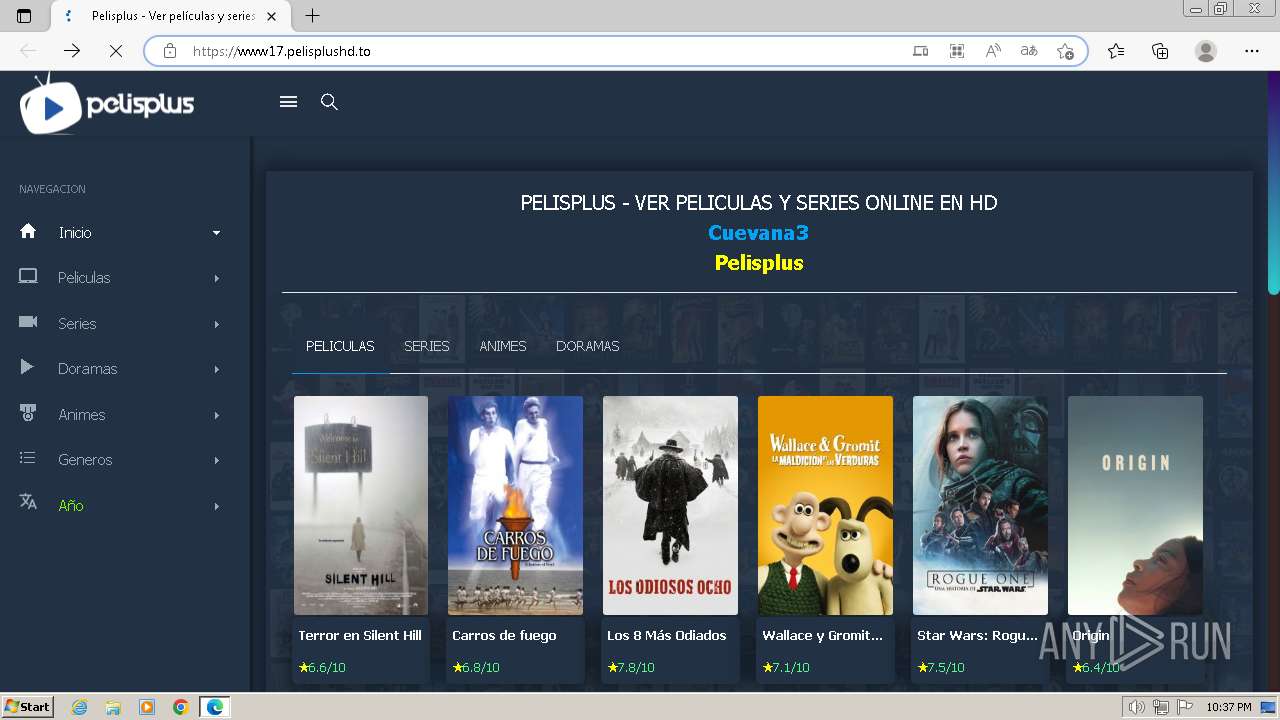Open browser tab actions menu icon
1280x720 pixels.
tap(24, 16)
